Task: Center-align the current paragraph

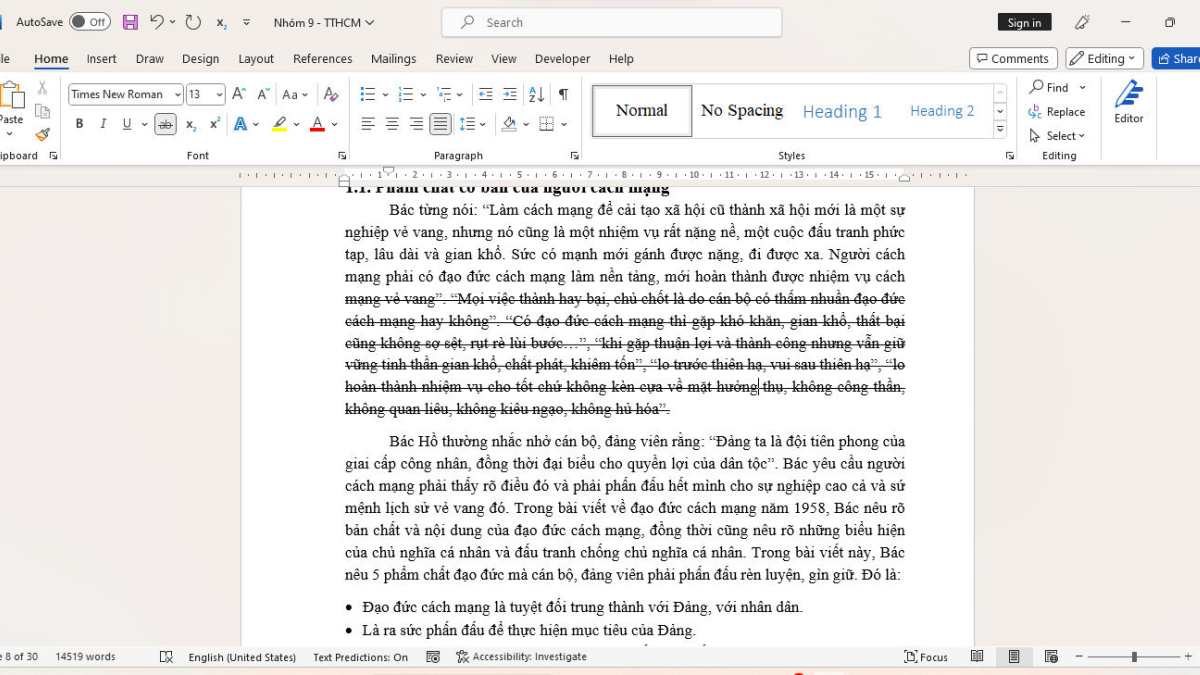Action: click(x=391, y=123)
